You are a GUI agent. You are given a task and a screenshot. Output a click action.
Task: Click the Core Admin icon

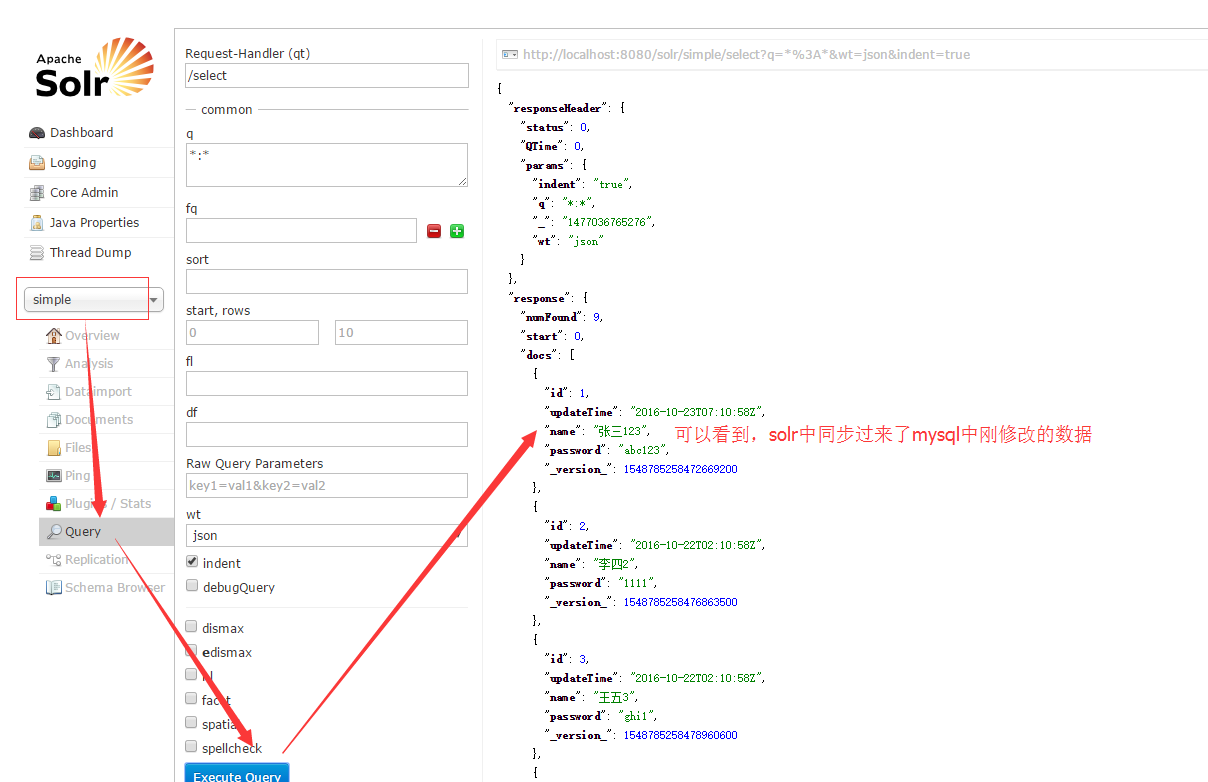[x=37, y=192]
